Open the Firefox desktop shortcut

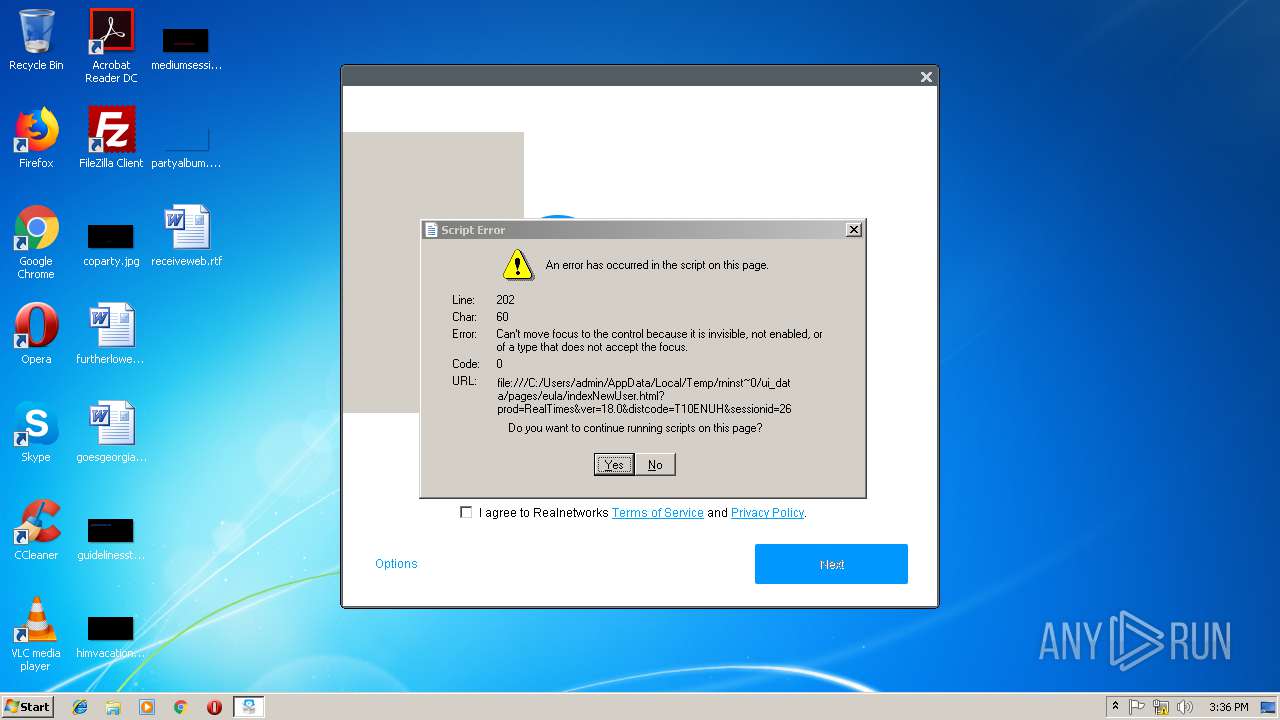36,138
